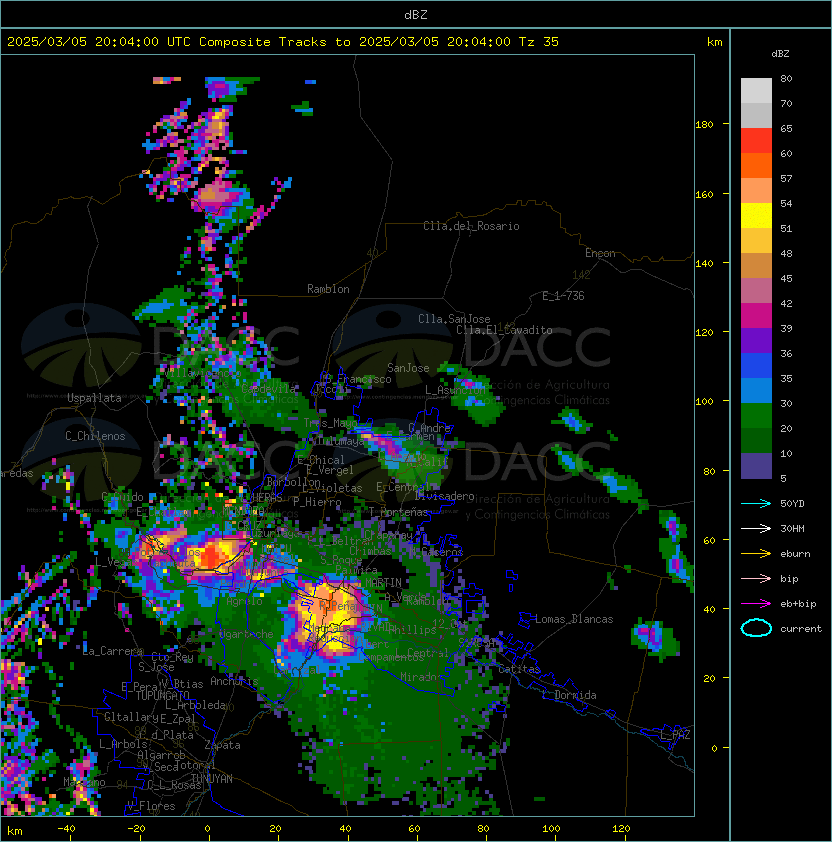Screen dimensions: 832x842
Task: Pick the purple 36–39 dBZ color band
Action: click(756, 340)
